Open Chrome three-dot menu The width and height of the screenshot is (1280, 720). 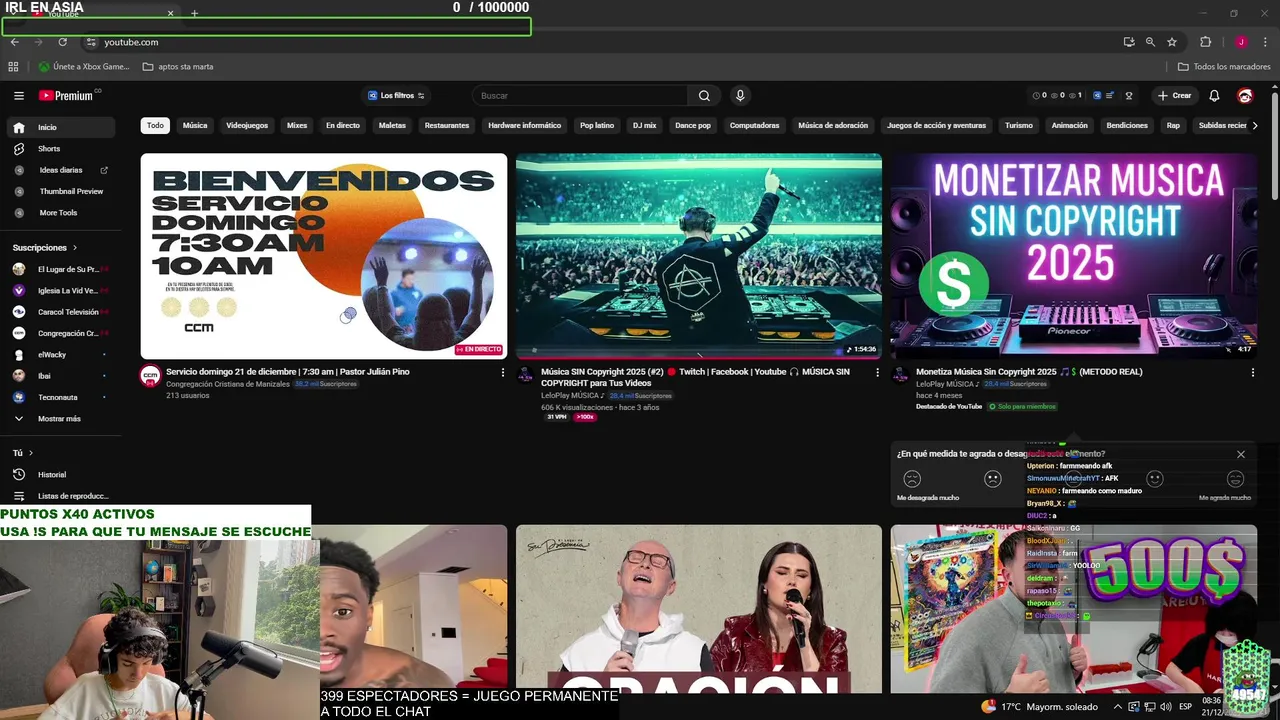1265,42
